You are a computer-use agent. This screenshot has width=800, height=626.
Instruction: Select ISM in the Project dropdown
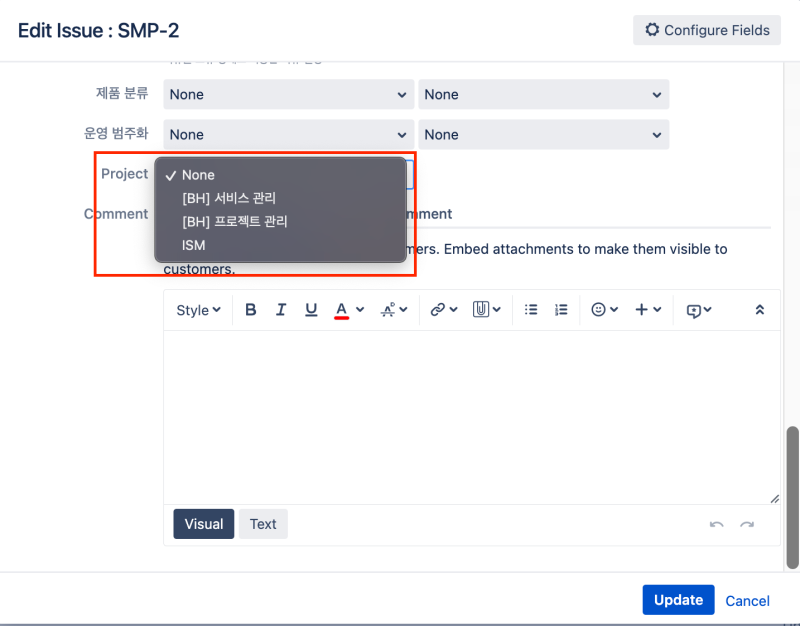(x=280, y=245)
